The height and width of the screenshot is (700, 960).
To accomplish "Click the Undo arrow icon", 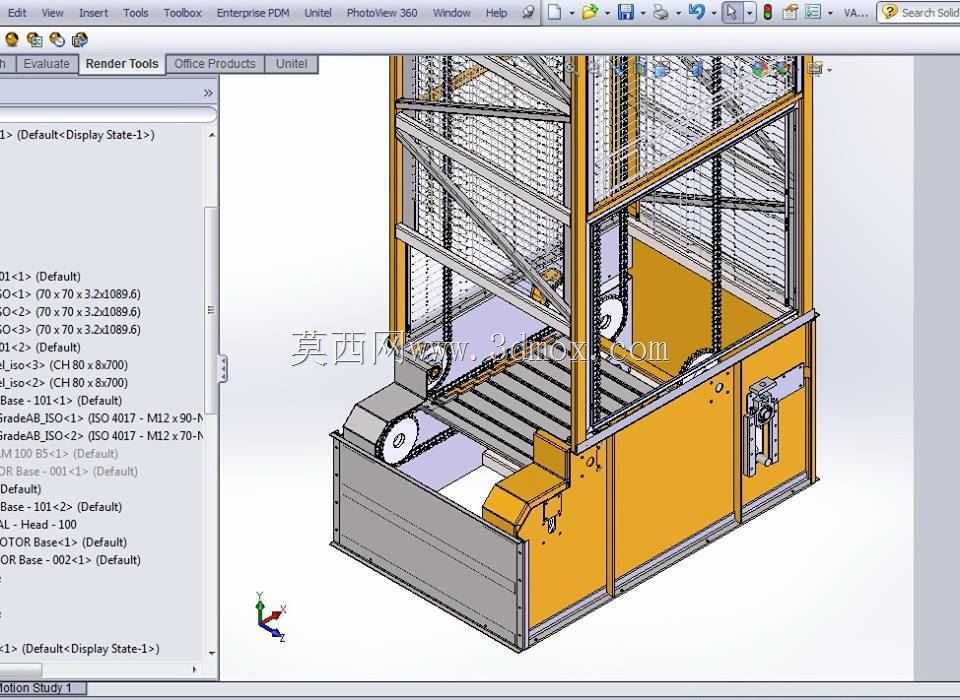I will coord(697,12).
